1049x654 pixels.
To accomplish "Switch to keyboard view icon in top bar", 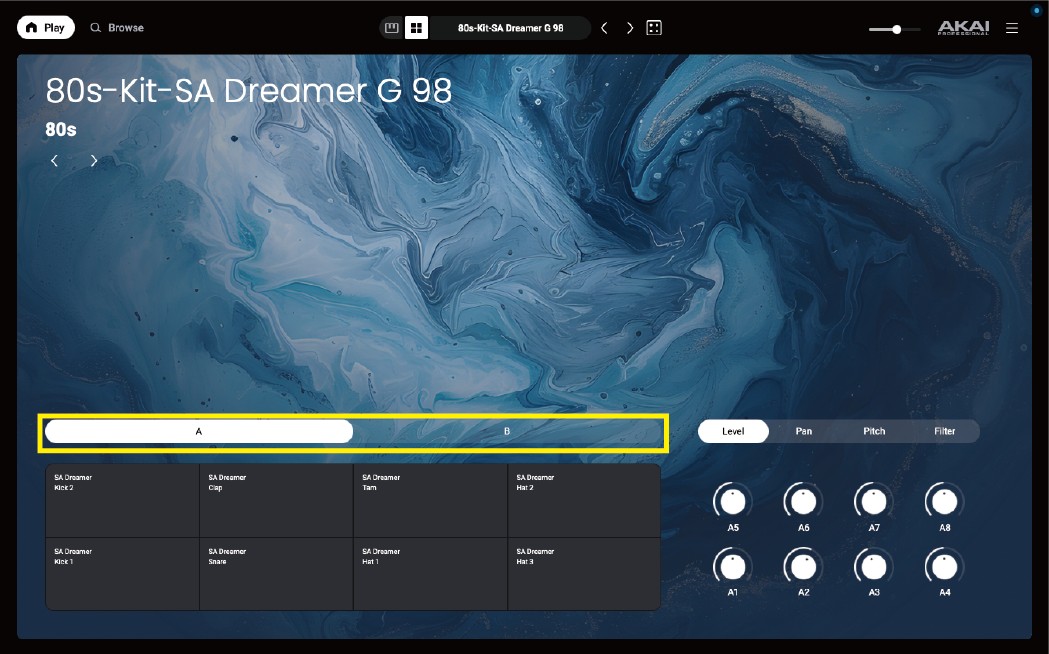I will tap(392, 28).
